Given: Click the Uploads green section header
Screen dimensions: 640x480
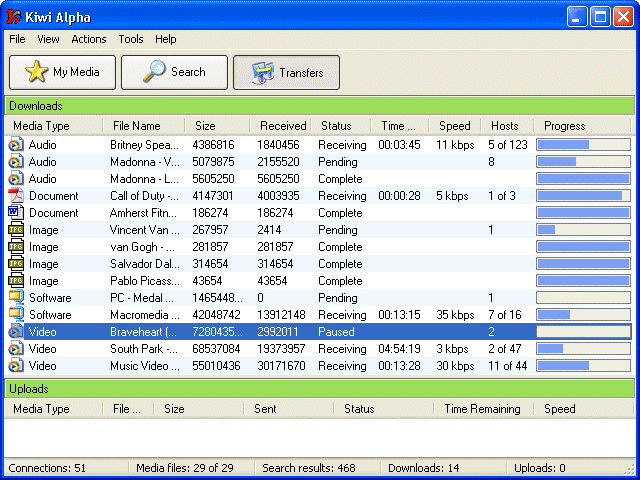Looking at the screenshot, I should point(320,389).
